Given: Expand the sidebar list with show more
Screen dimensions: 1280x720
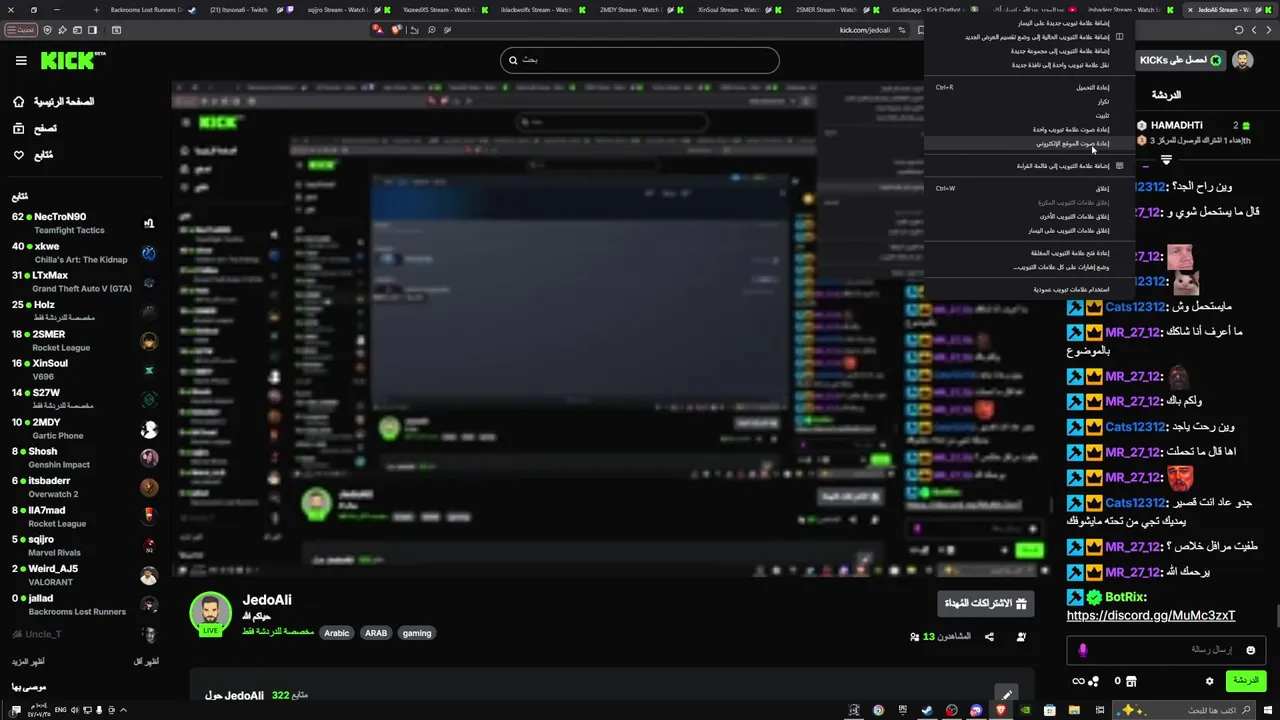Looking at the screenshot, I should (28, 661).
